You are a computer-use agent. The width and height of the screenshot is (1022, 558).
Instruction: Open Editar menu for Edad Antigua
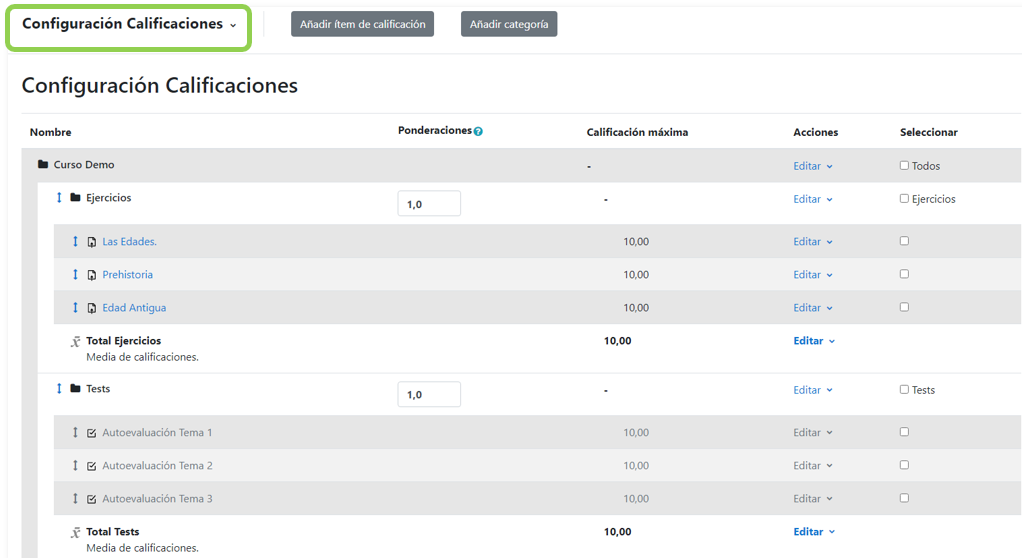813,308
